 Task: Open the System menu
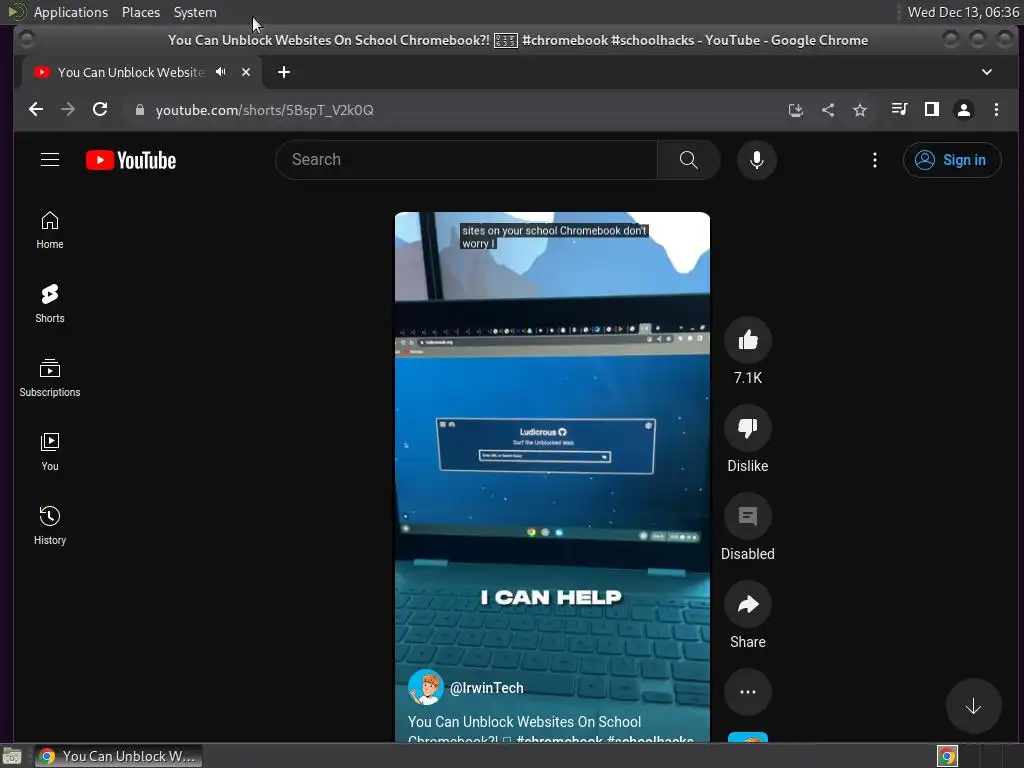[x=195, y=12]
